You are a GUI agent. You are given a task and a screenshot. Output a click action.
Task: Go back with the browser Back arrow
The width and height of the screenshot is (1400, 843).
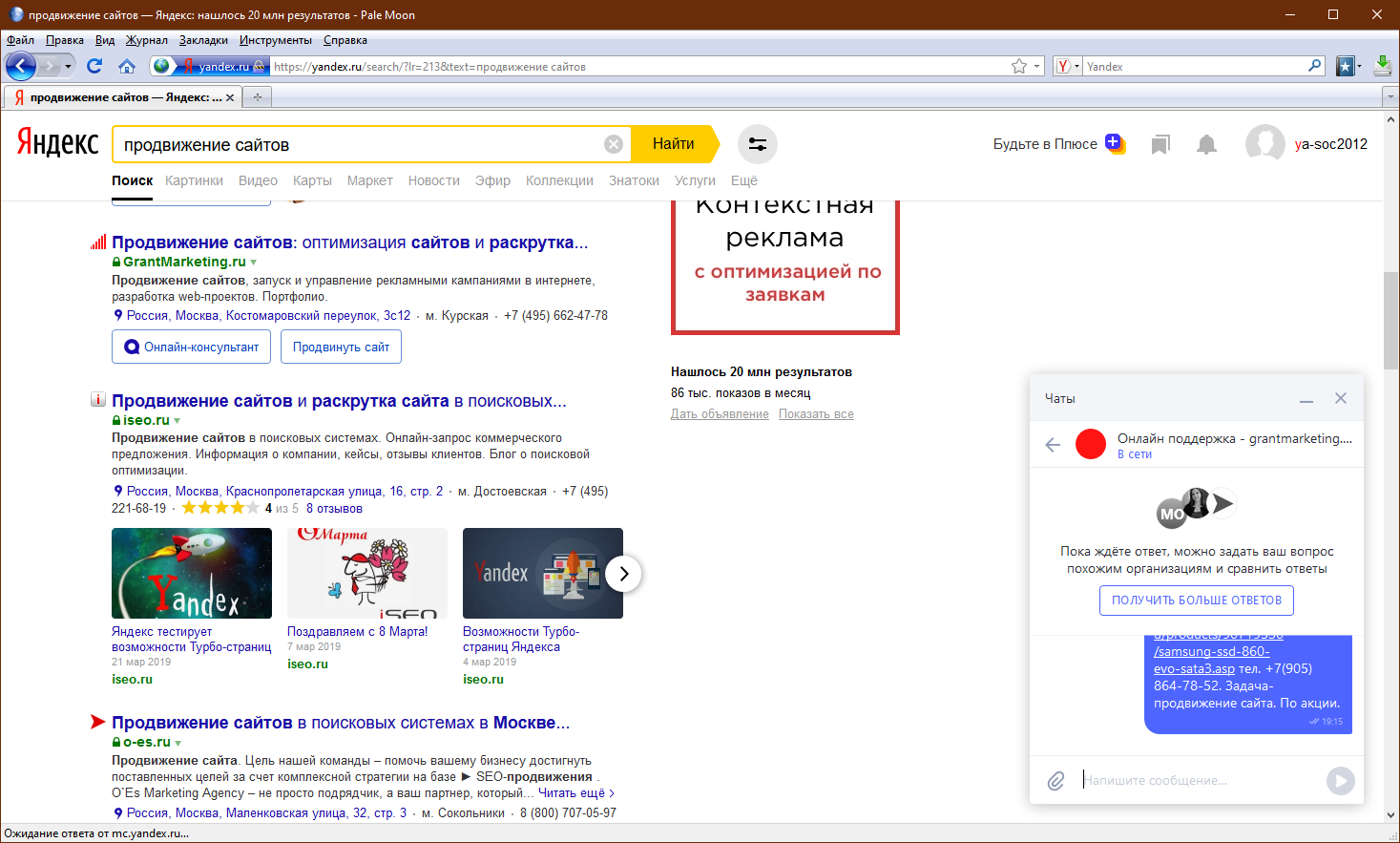[21, 66]
